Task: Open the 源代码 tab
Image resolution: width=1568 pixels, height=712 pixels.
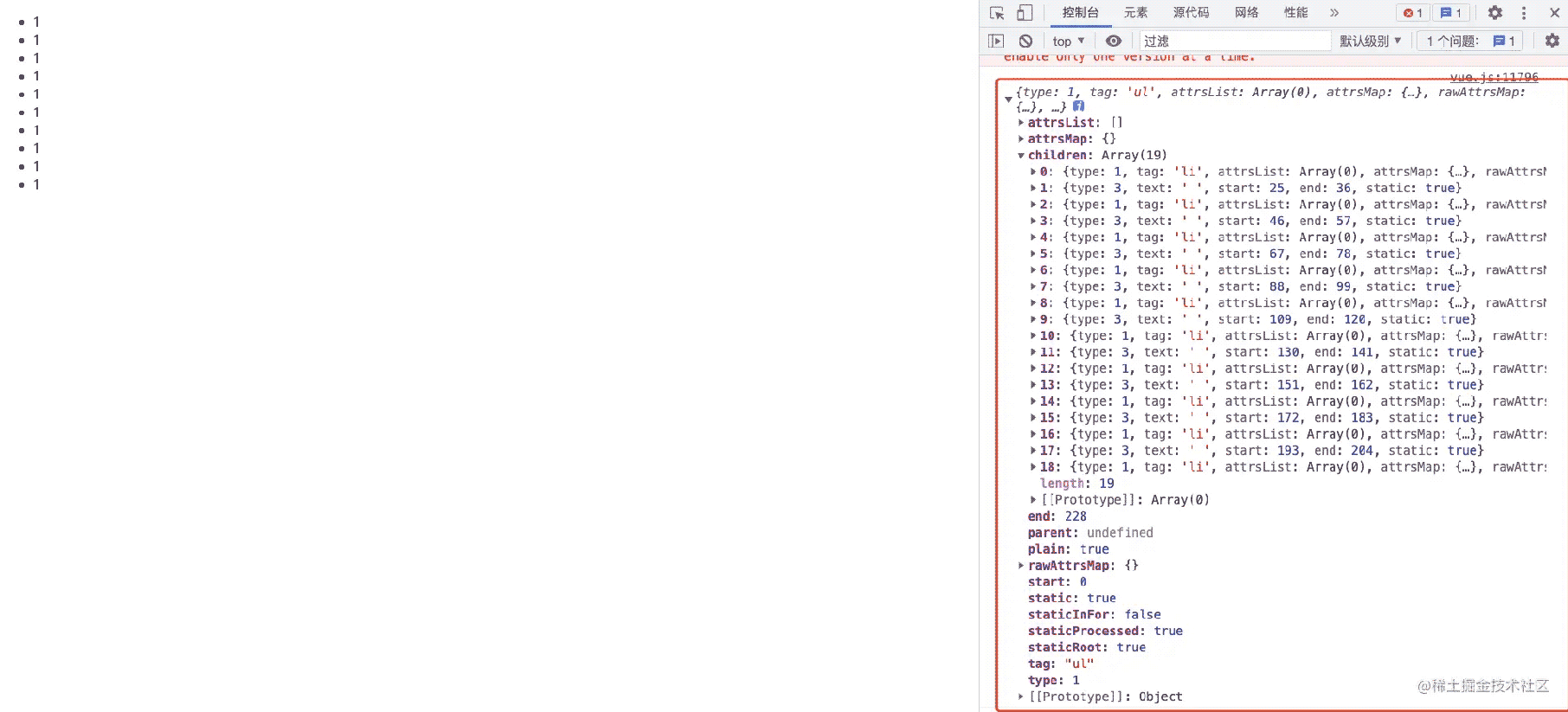Action: pyautogui.click(x=1191, y=12)
